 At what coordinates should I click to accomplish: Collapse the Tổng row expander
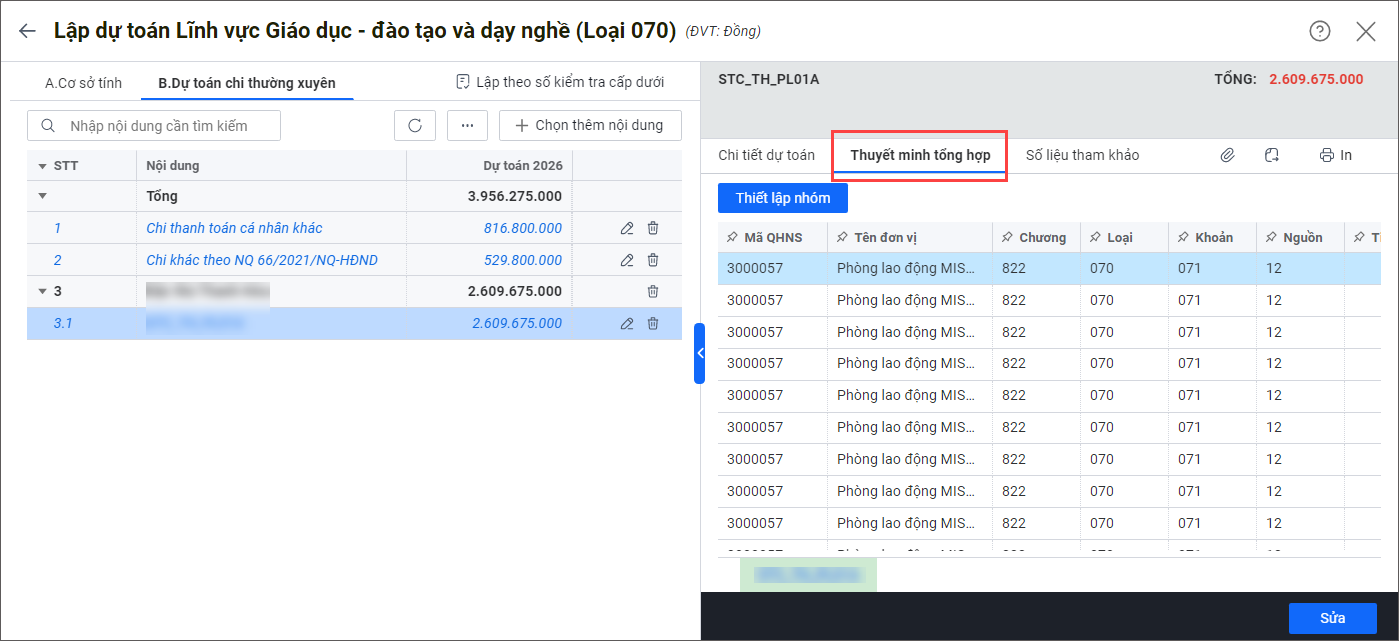pos(43,196)
